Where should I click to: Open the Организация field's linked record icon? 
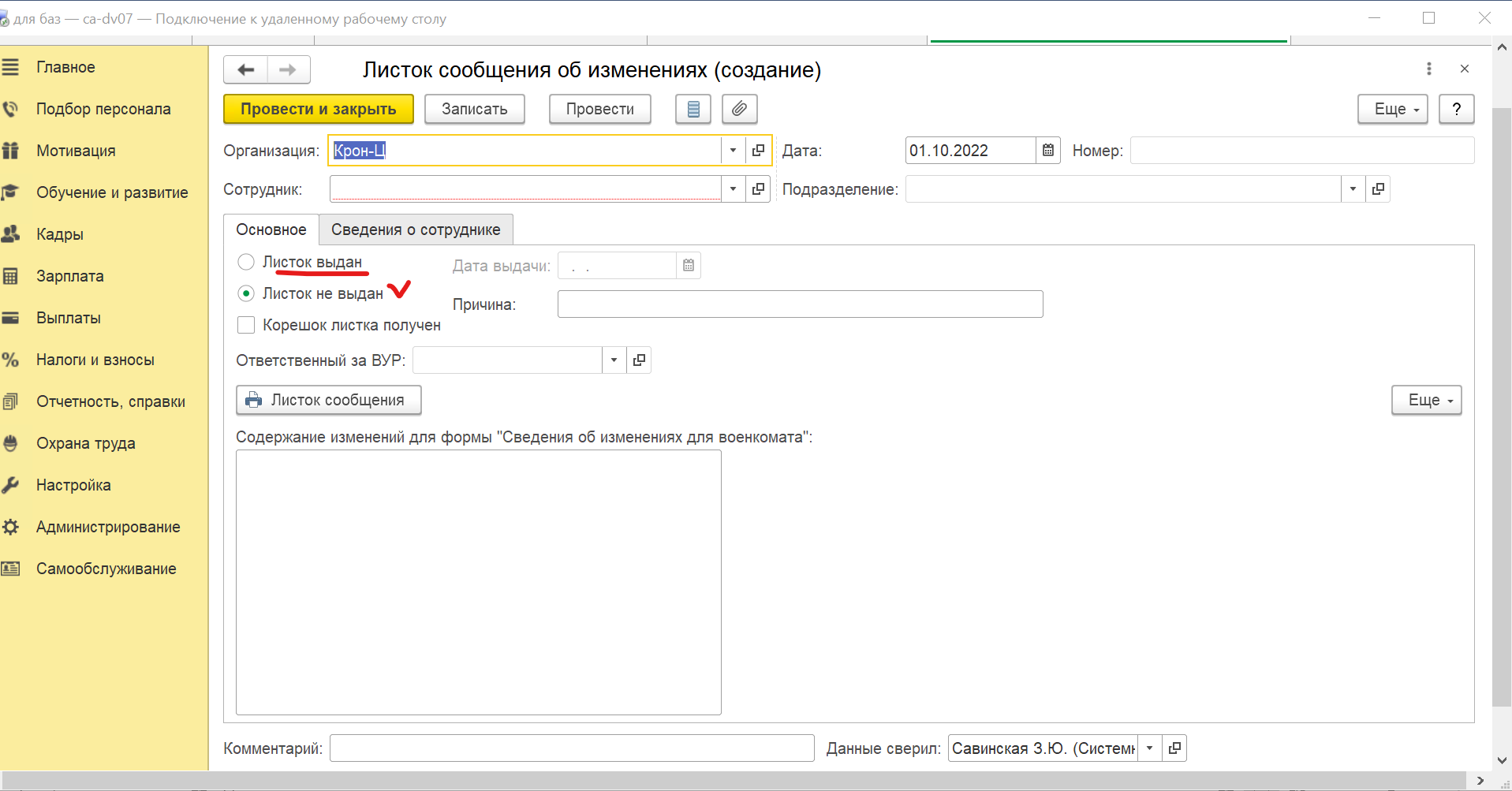pyautogui.click(x=758, y=151)
